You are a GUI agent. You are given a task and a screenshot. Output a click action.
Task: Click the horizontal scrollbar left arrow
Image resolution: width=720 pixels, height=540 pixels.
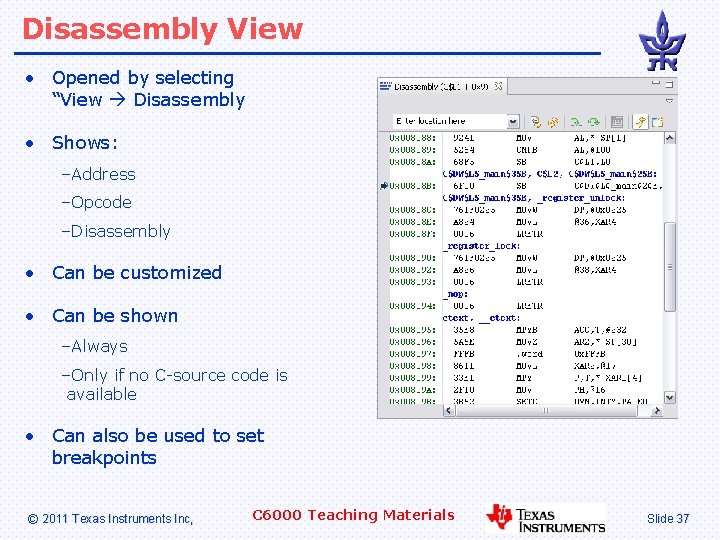449,411
